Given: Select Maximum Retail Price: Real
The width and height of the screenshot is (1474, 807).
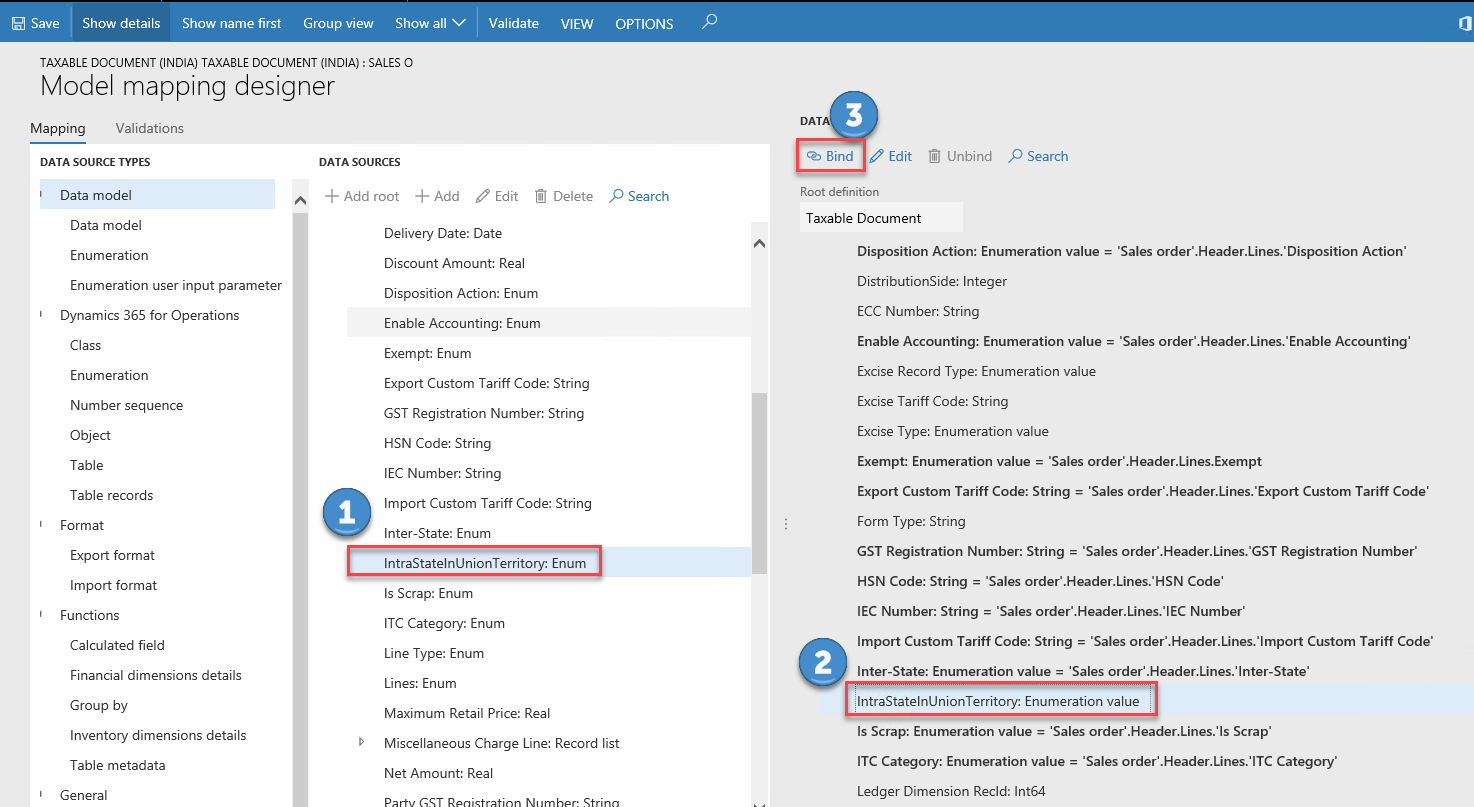Looking at the screenshot, I should click(x=467, y=713).
